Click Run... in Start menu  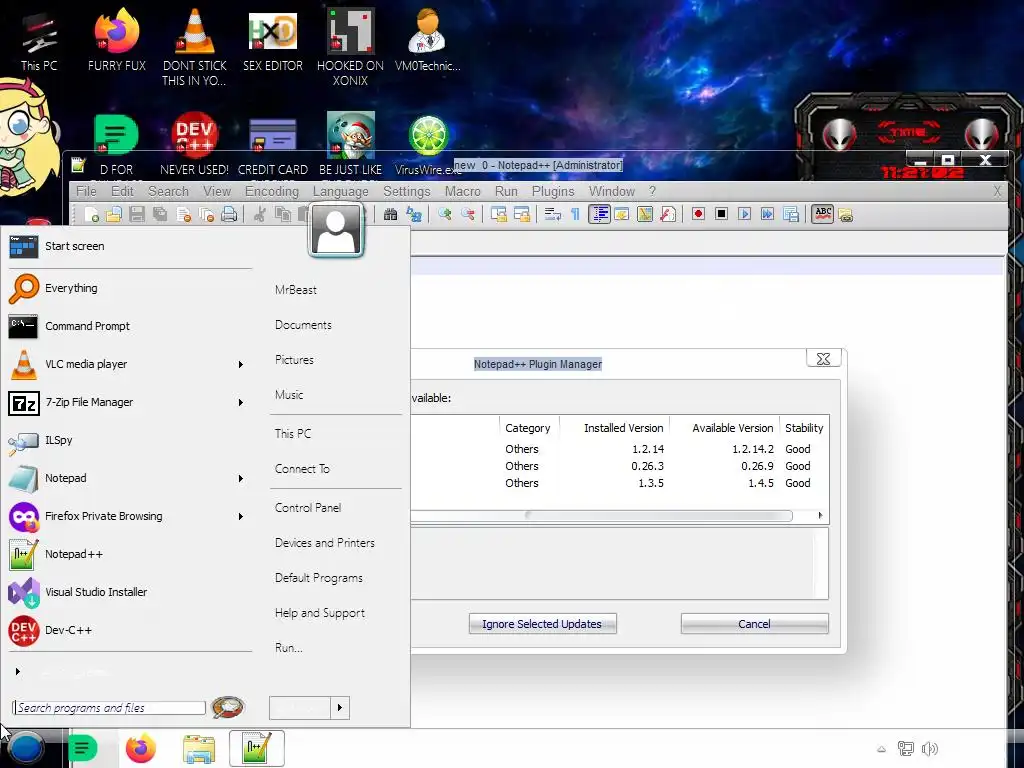(289, 648)
